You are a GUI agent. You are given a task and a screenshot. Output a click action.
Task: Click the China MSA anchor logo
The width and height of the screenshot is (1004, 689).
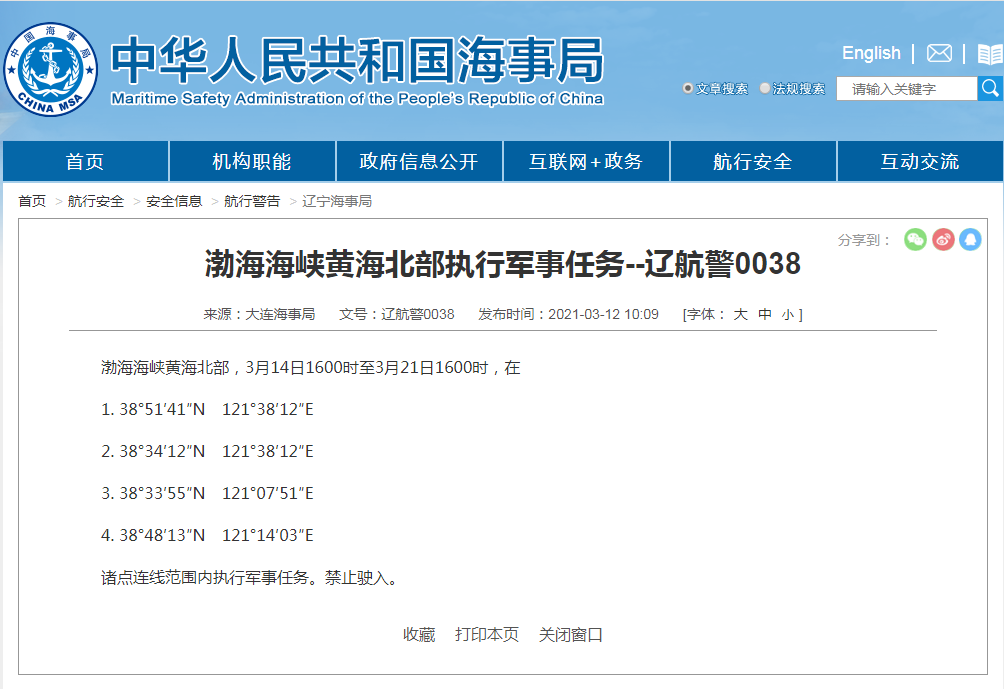[51, 69]
